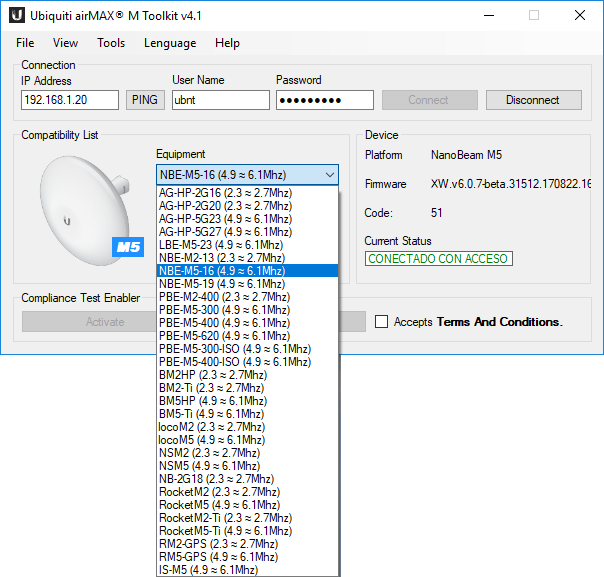Select AG-HP-5G27 from equipment list

tap(248, 232)
